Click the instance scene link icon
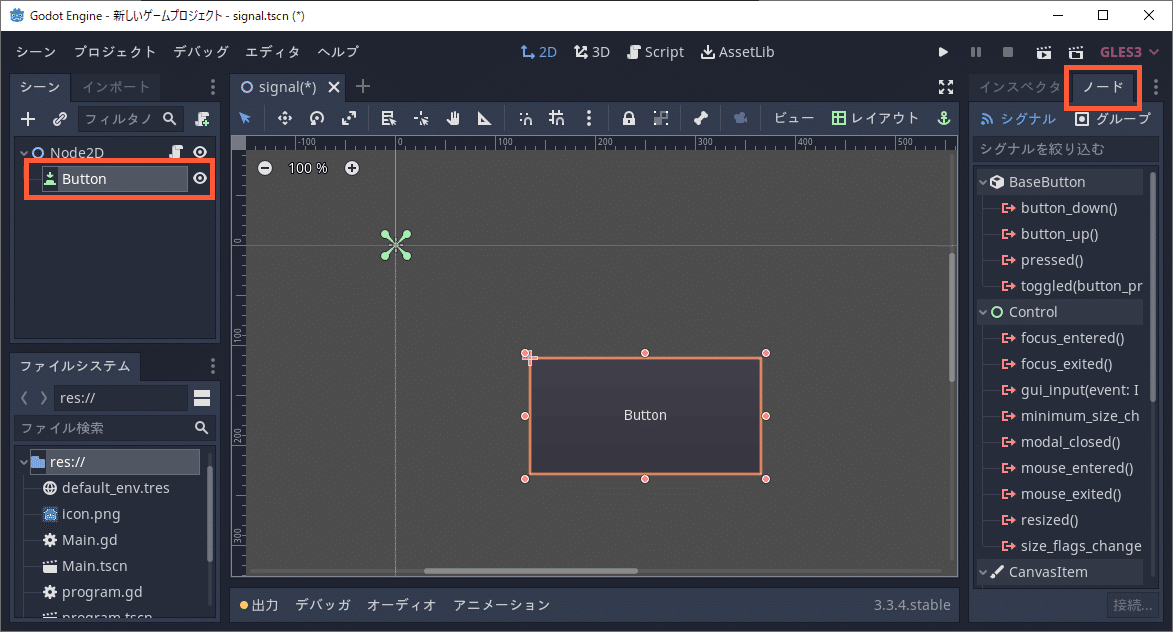The height and width of the screenshot is (632, 1173). [60, 119]
